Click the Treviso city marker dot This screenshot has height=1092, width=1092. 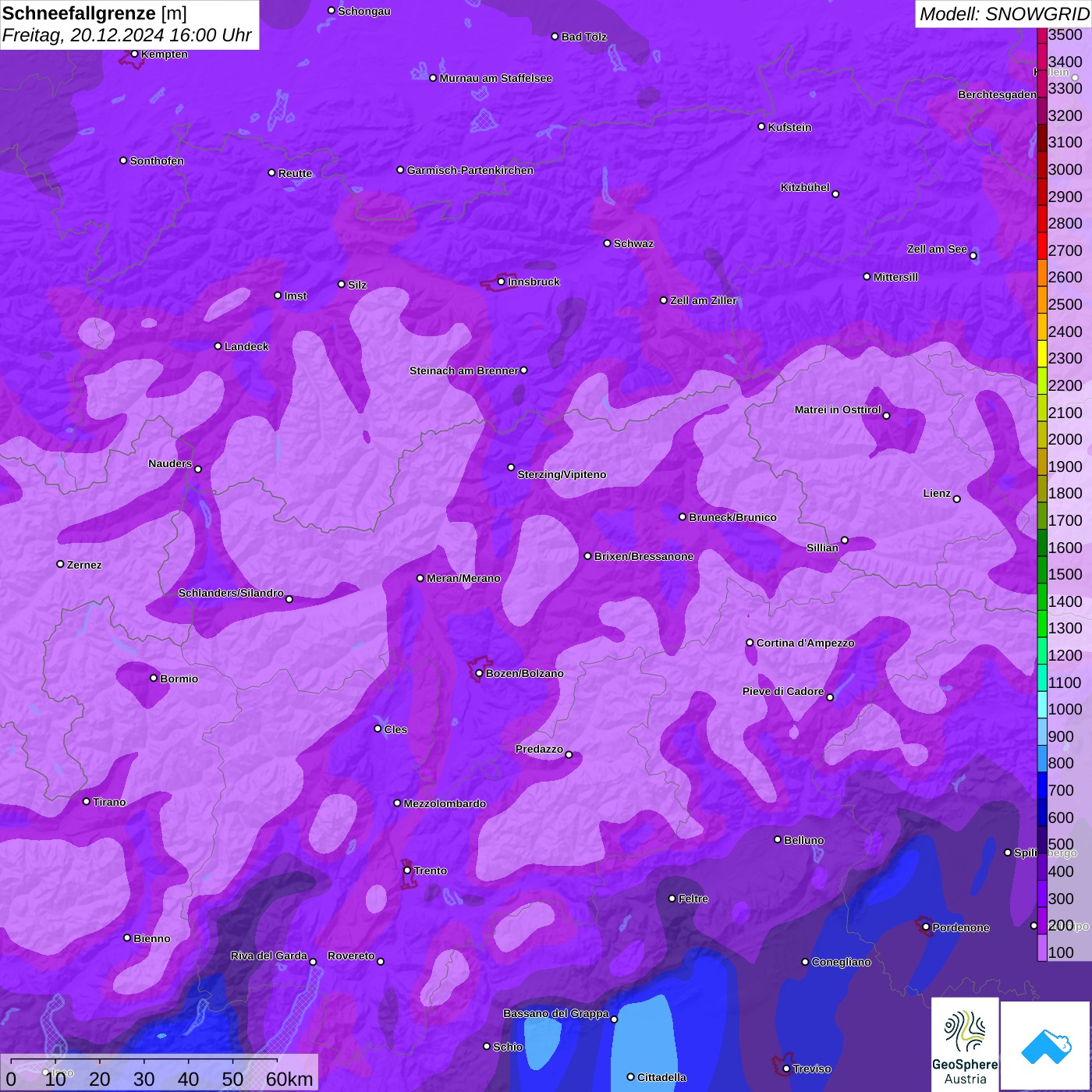(x=786, y=1069)
